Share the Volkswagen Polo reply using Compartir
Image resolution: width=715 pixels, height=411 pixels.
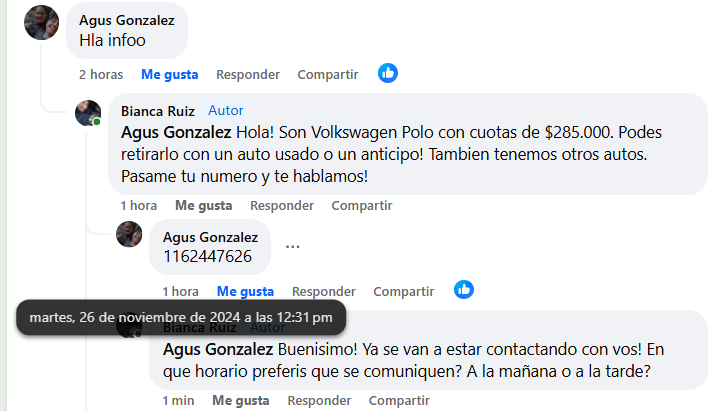point(362,206)
